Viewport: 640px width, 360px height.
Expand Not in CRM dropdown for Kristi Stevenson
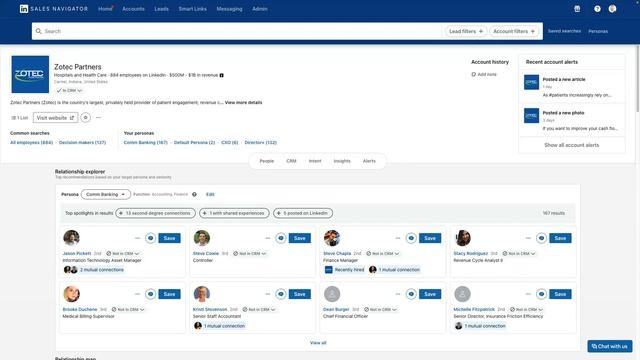[259, 309]
